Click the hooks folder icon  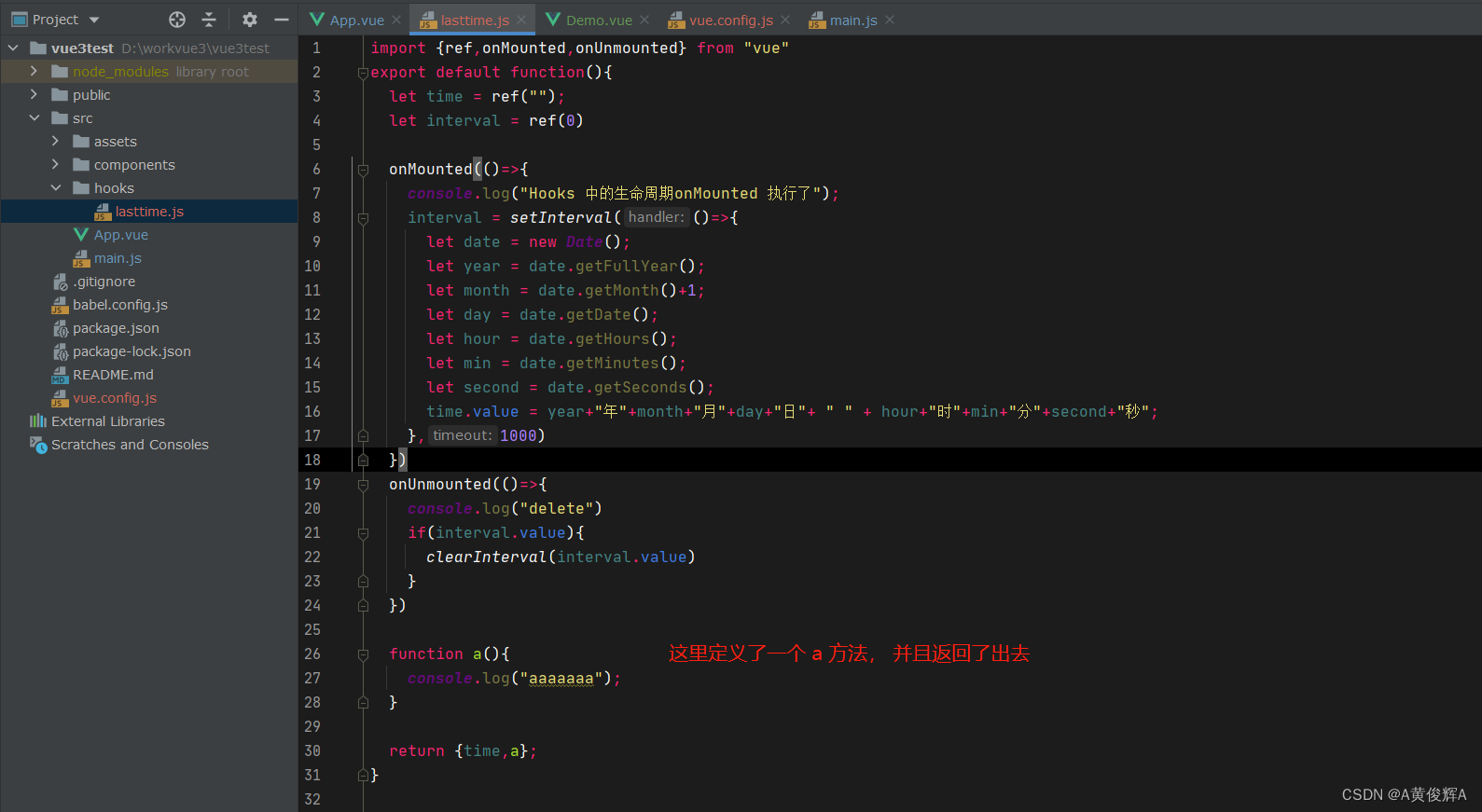pyautogui.click(x=81, y=187)
